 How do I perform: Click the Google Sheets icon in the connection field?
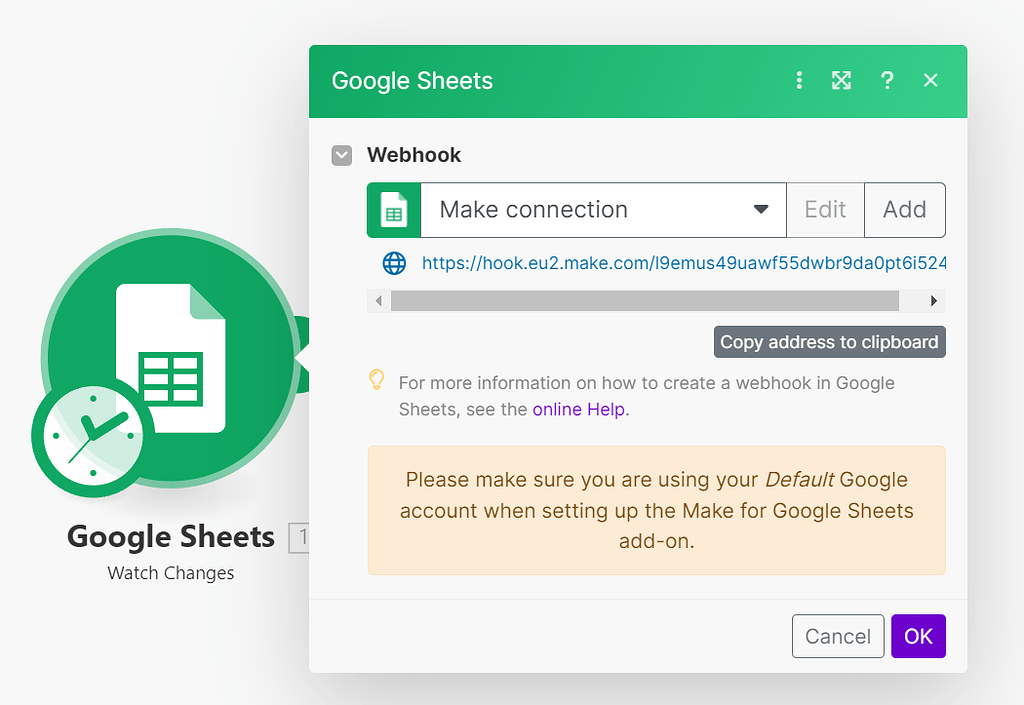(394, 210)
